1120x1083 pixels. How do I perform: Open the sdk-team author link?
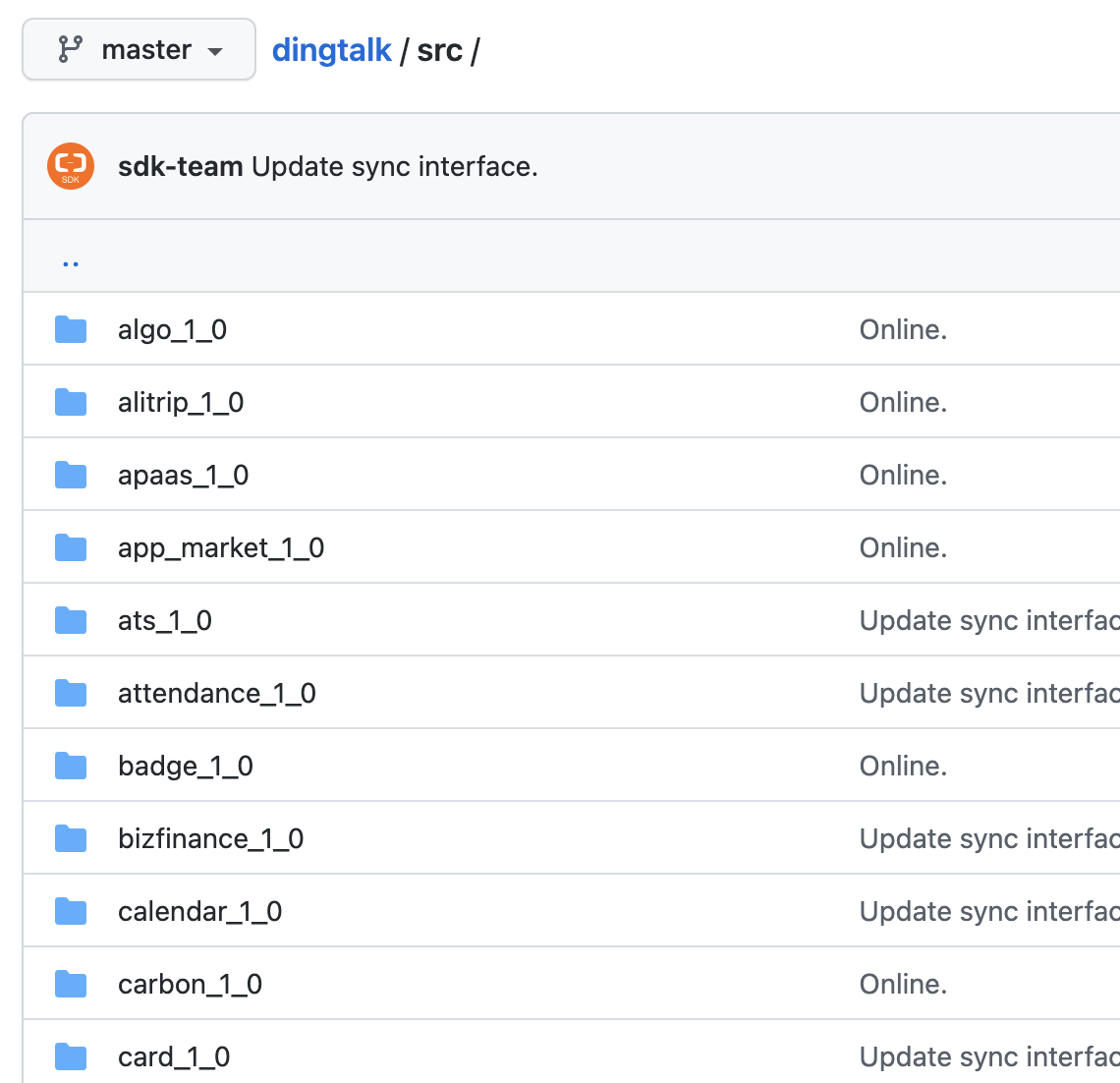pos(180,167)
